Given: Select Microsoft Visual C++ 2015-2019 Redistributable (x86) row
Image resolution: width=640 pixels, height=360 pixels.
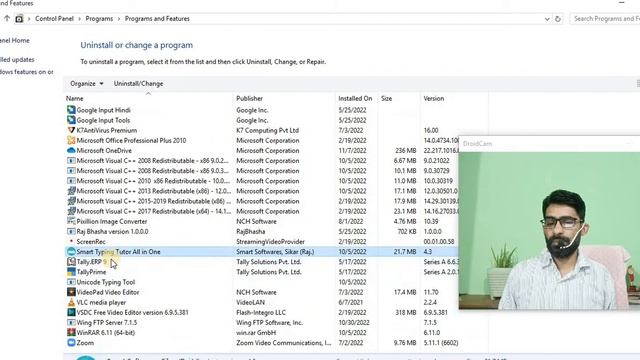Looking at the screenshot, I should point(261,201).
